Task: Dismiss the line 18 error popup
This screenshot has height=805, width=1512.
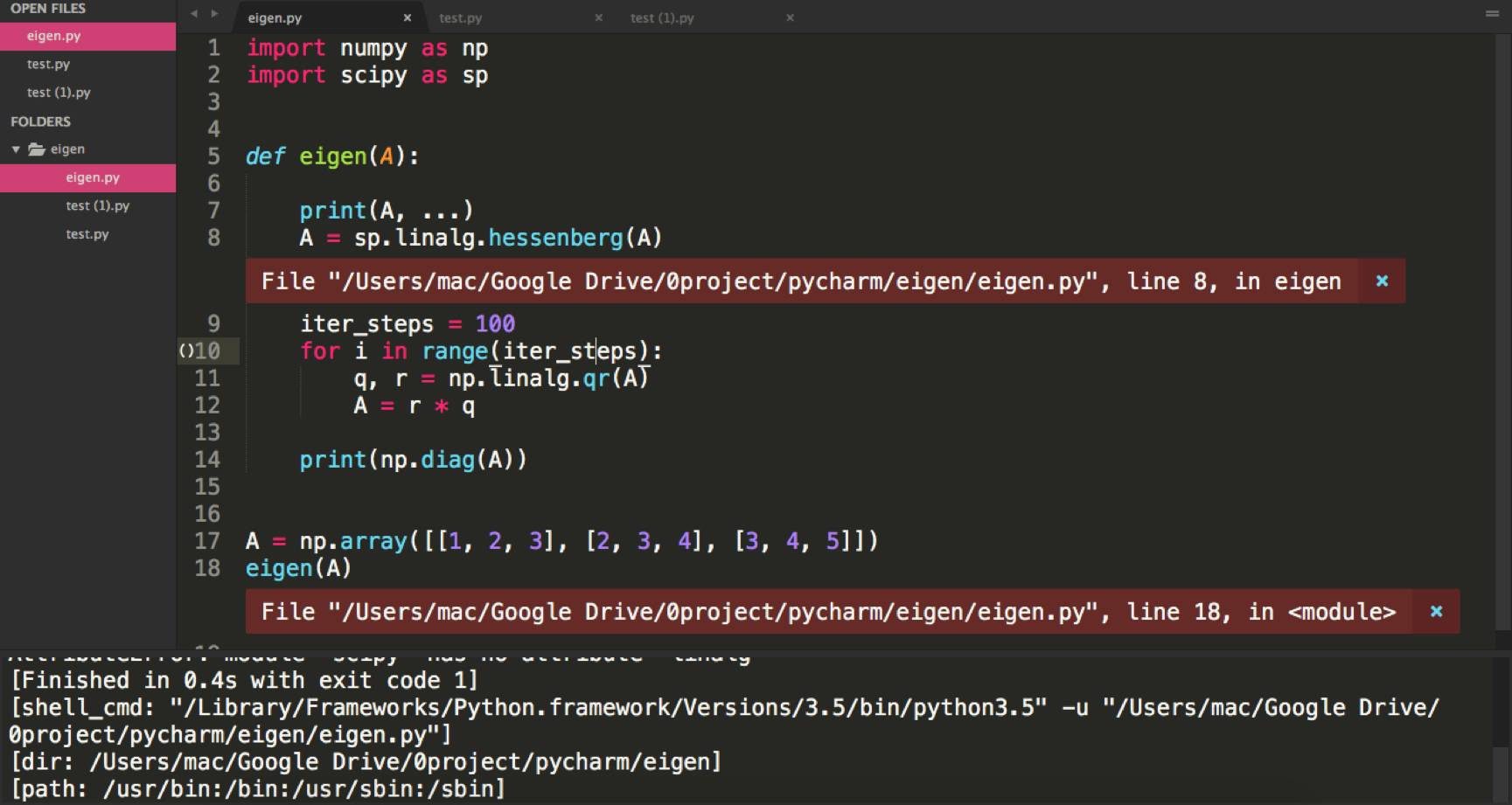Action: [x=1436, y=612]
